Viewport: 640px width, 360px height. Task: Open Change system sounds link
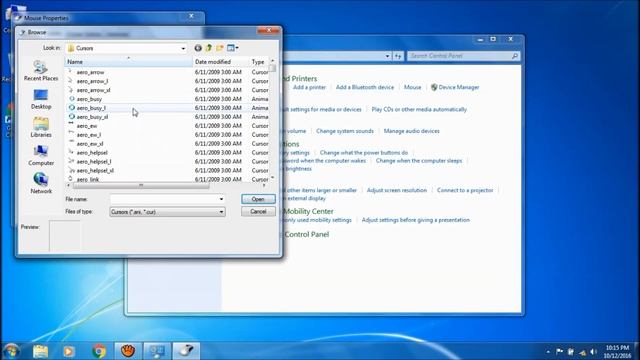(x=345, y=131)
